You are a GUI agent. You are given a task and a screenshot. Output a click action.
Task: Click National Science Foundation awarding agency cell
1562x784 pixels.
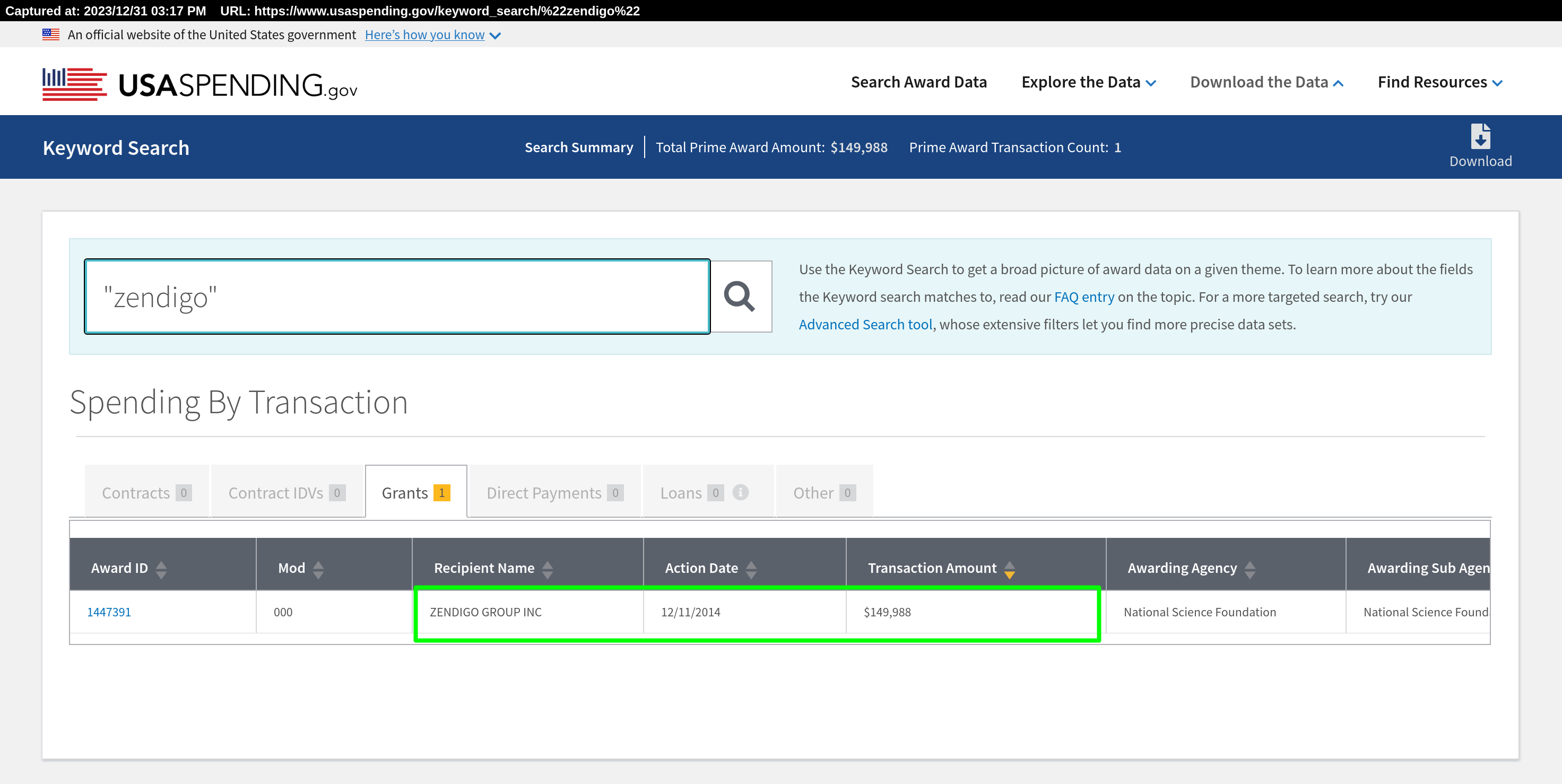click(1226, 612)
